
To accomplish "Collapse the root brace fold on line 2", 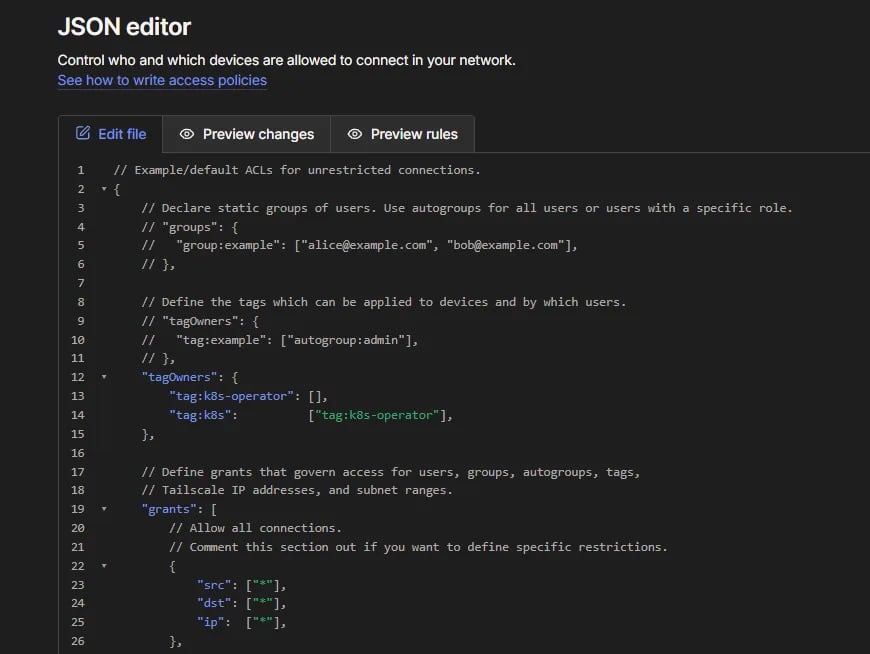I will [104, 189].
